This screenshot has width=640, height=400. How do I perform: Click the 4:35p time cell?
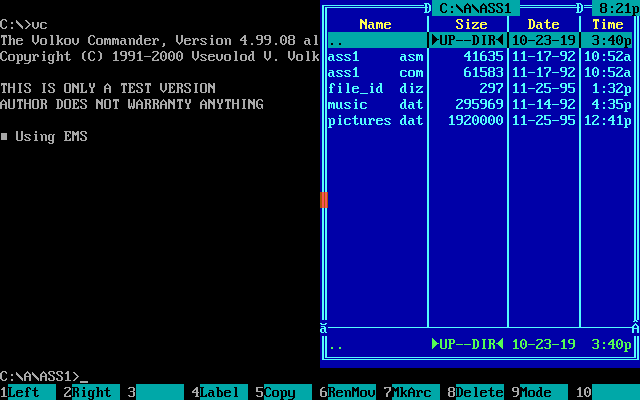pyautogui.click(x=611, y=104)
